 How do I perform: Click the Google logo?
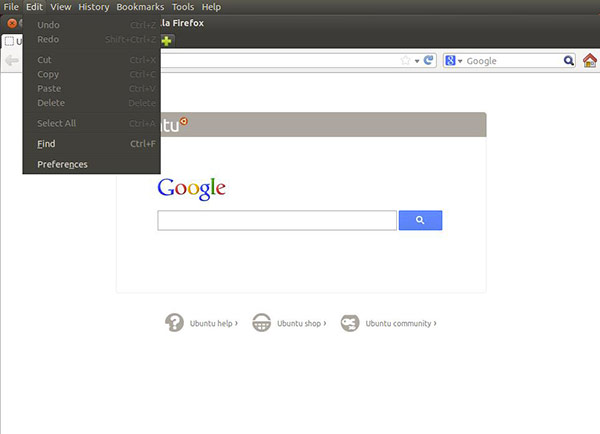coord(191,188)
